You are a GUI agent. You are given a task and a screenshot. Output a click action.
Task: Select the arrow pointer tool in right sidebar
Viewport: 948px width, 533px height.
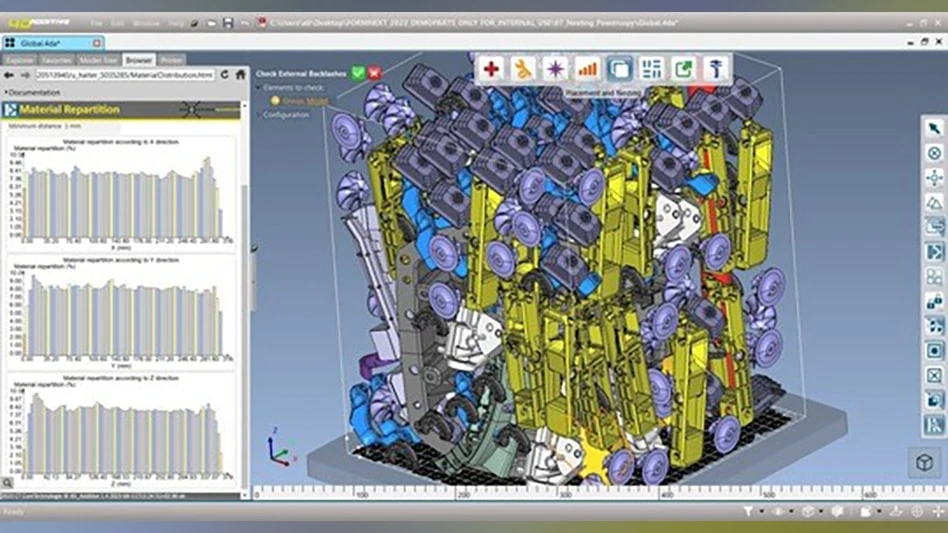point(934,129)
